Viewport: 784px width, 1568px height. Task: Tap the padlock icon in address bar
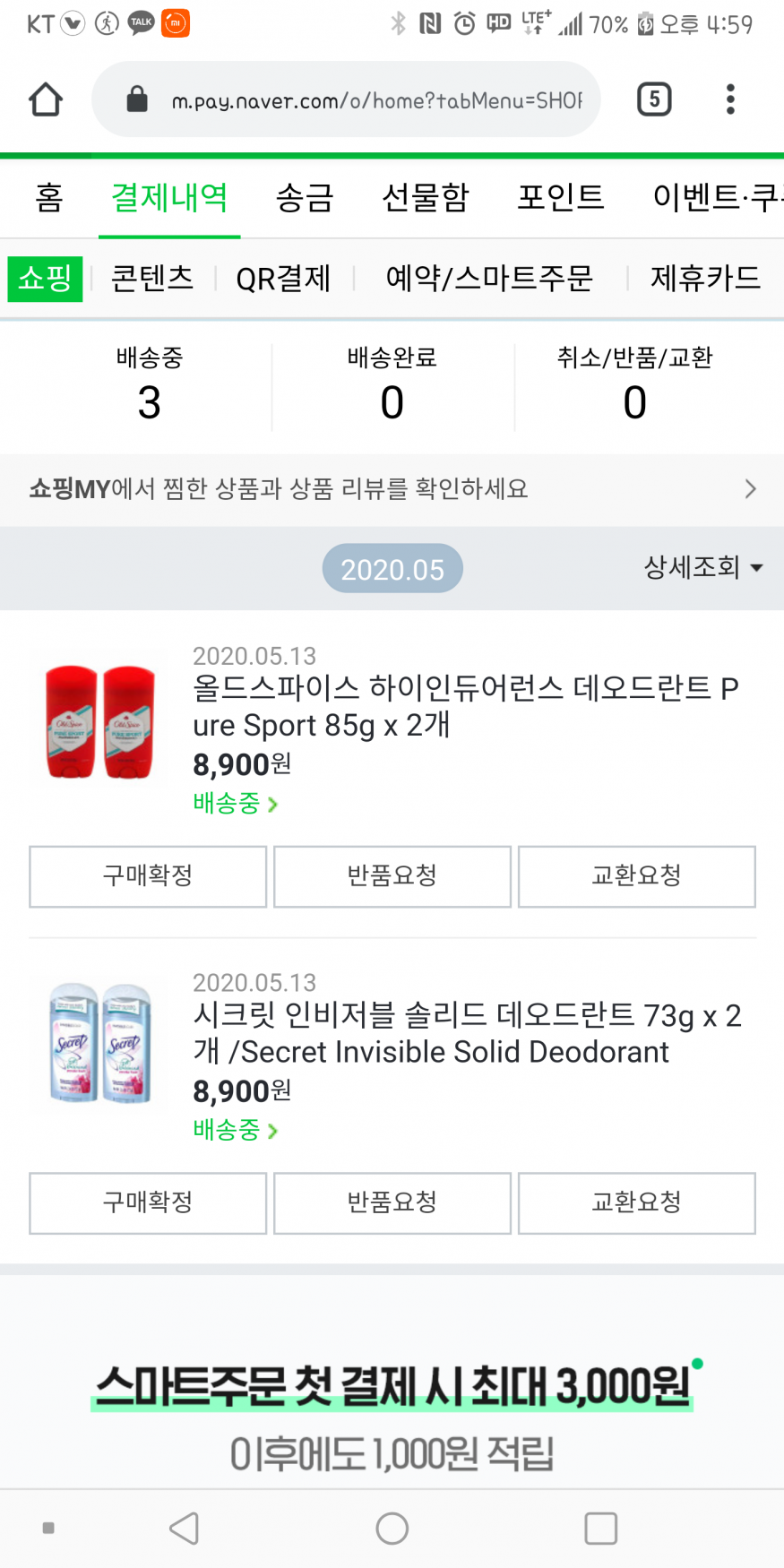click(137, 99)
